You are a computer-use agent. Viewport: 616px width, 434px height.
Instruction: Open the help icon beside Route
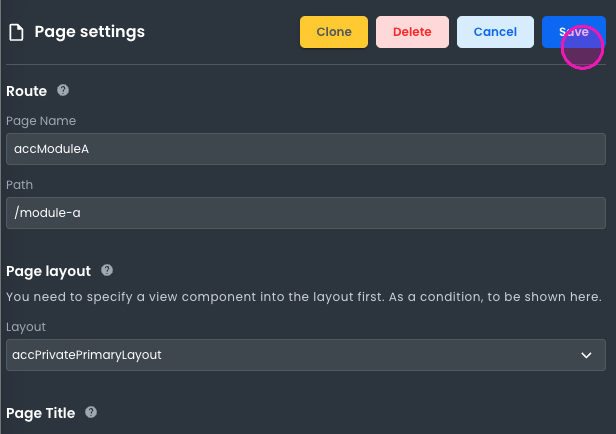[63, 90]
